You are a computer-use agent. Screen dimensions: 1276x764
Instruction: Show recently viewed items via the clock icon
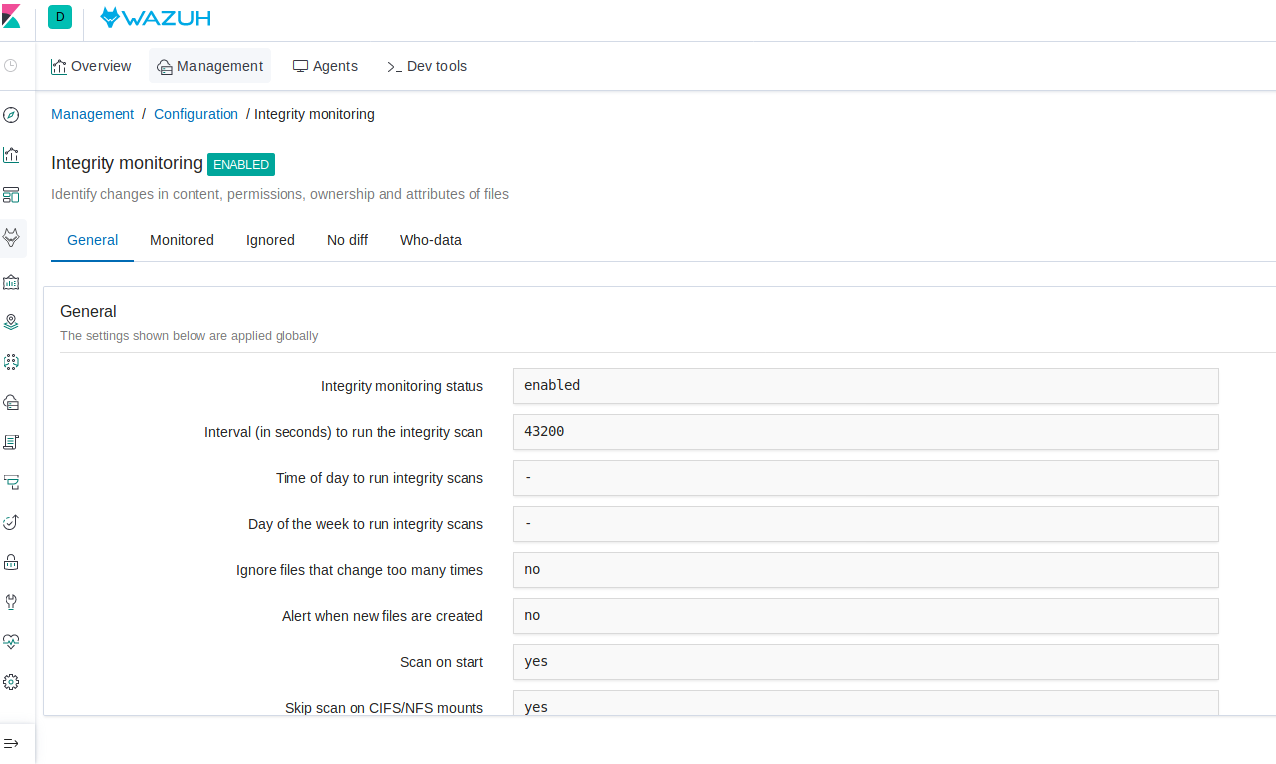pos(11,65)
